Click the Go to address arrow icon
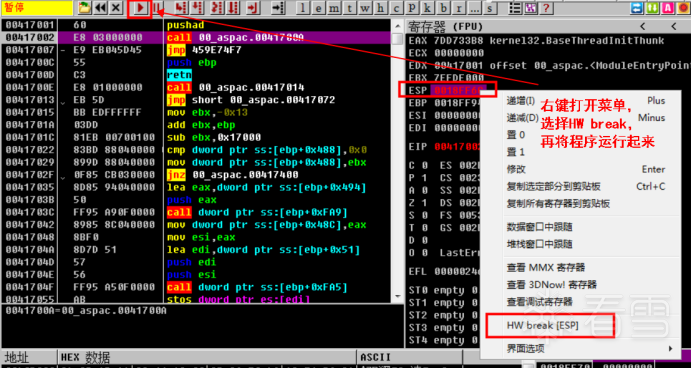 277,8
